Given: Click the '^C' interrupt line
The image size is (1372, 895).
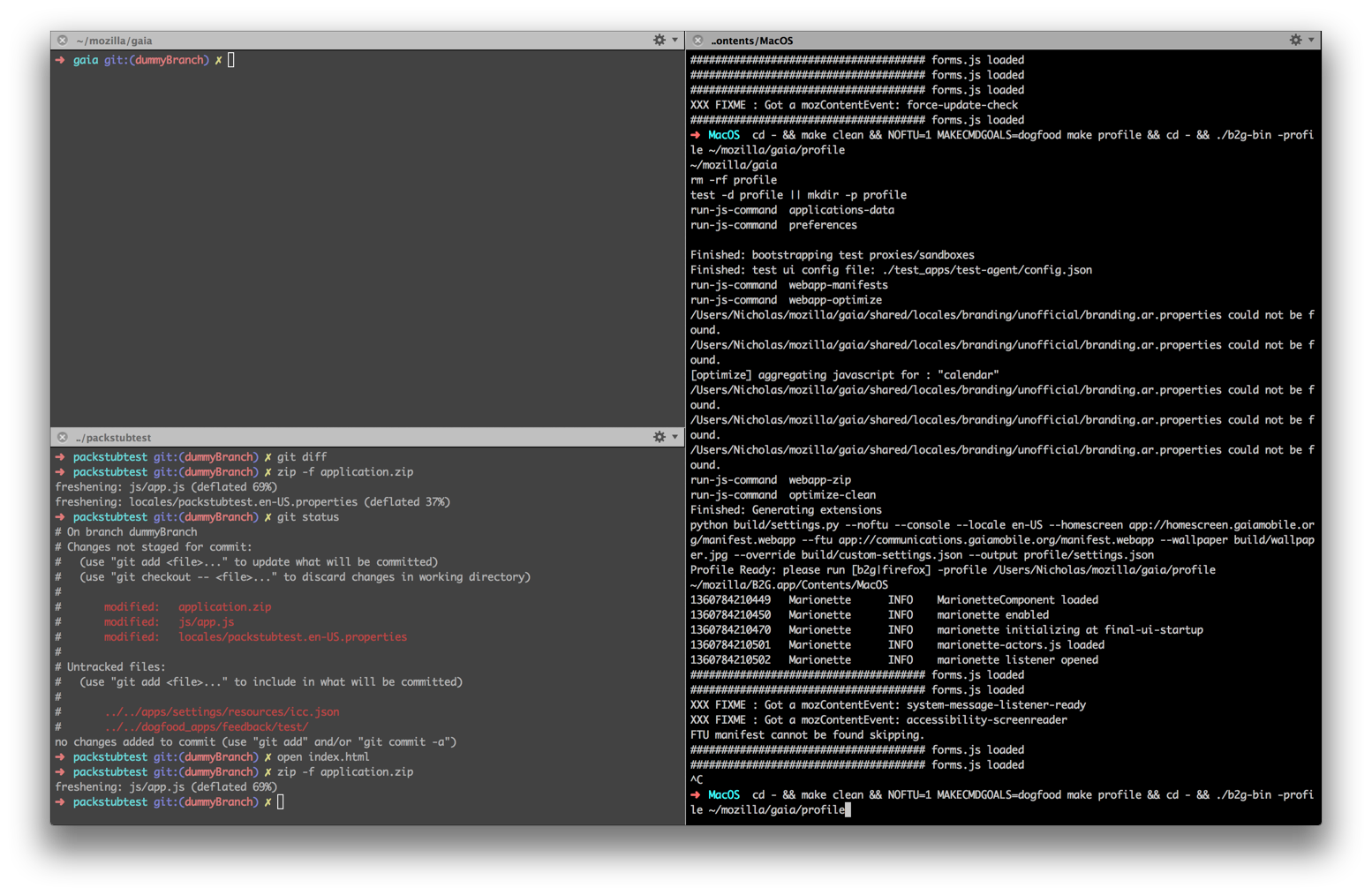Looking at the screenshot, I should pos(697,780).
